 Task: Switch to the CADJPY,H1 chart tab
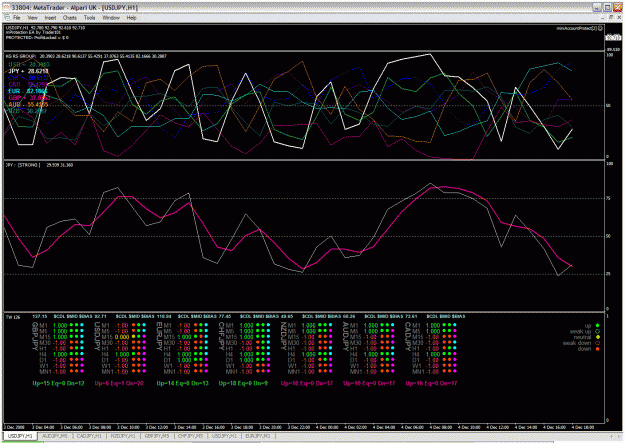(89, 436)
